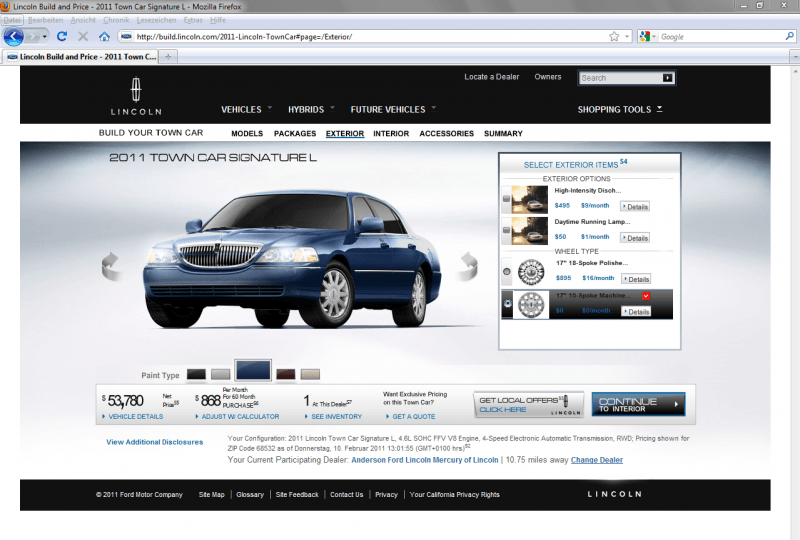Viewport: 800px width, 540px height.
Task: Expand the FUTURE VEHICLES navigation menu
Action: [393, 109]
